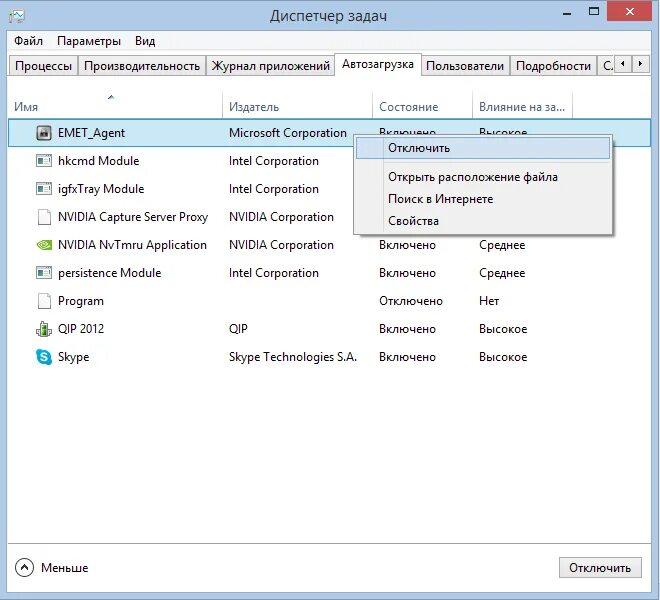Switch to the Журнал приложений tab
This screenshot has width=660, height=600.
pyautogui.click(x=270, y=66)
